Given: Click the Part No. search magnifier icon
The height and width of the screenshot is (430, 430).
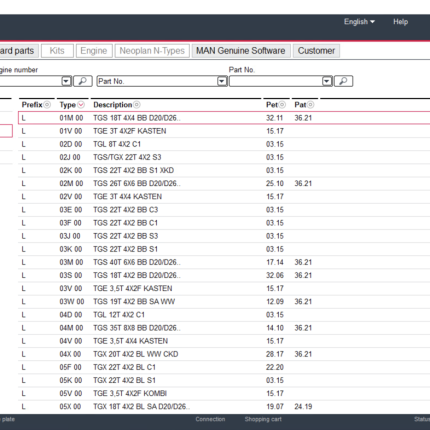Looking at the screenshot, I should click(x=343, y=81).
